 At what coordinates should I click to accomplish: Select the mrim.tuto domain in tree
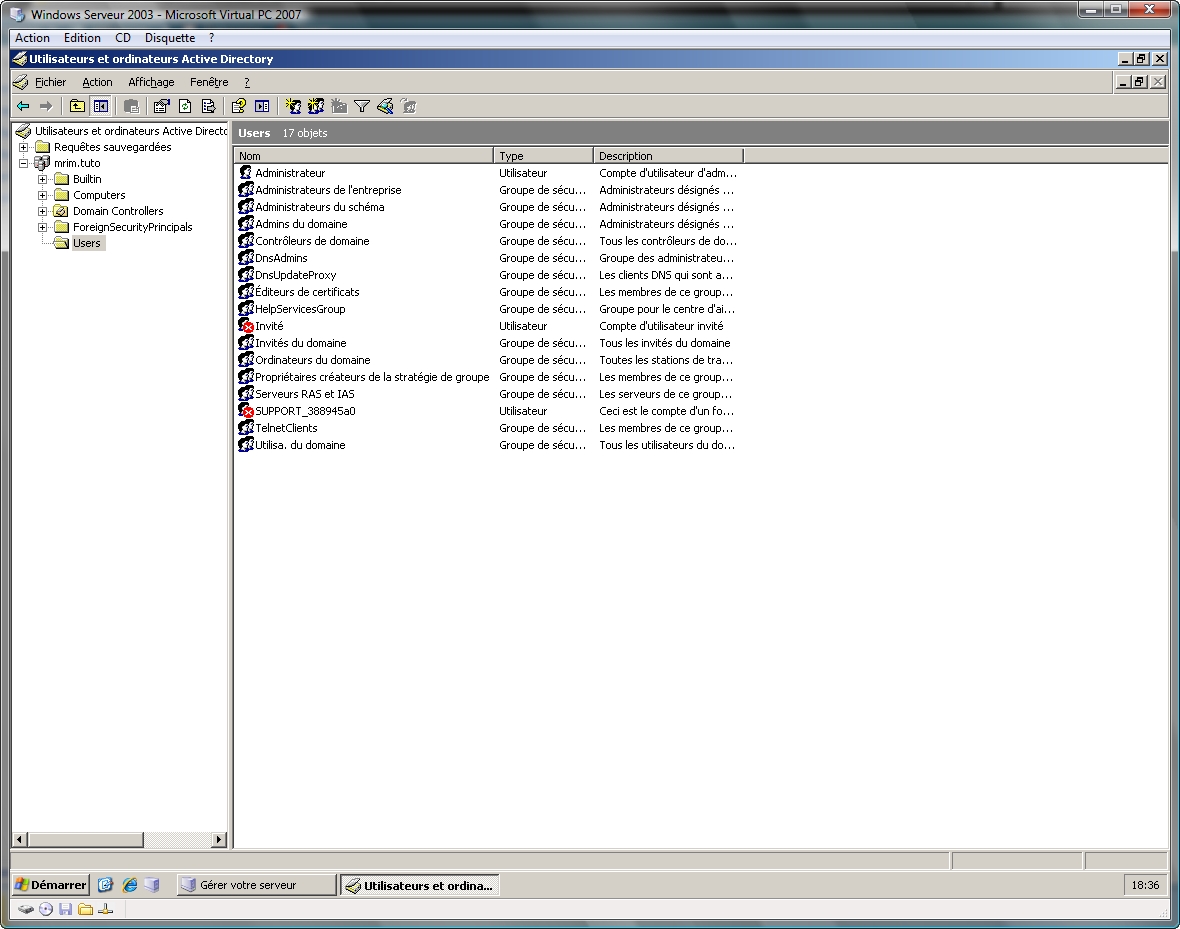click(x=77, y=163)
